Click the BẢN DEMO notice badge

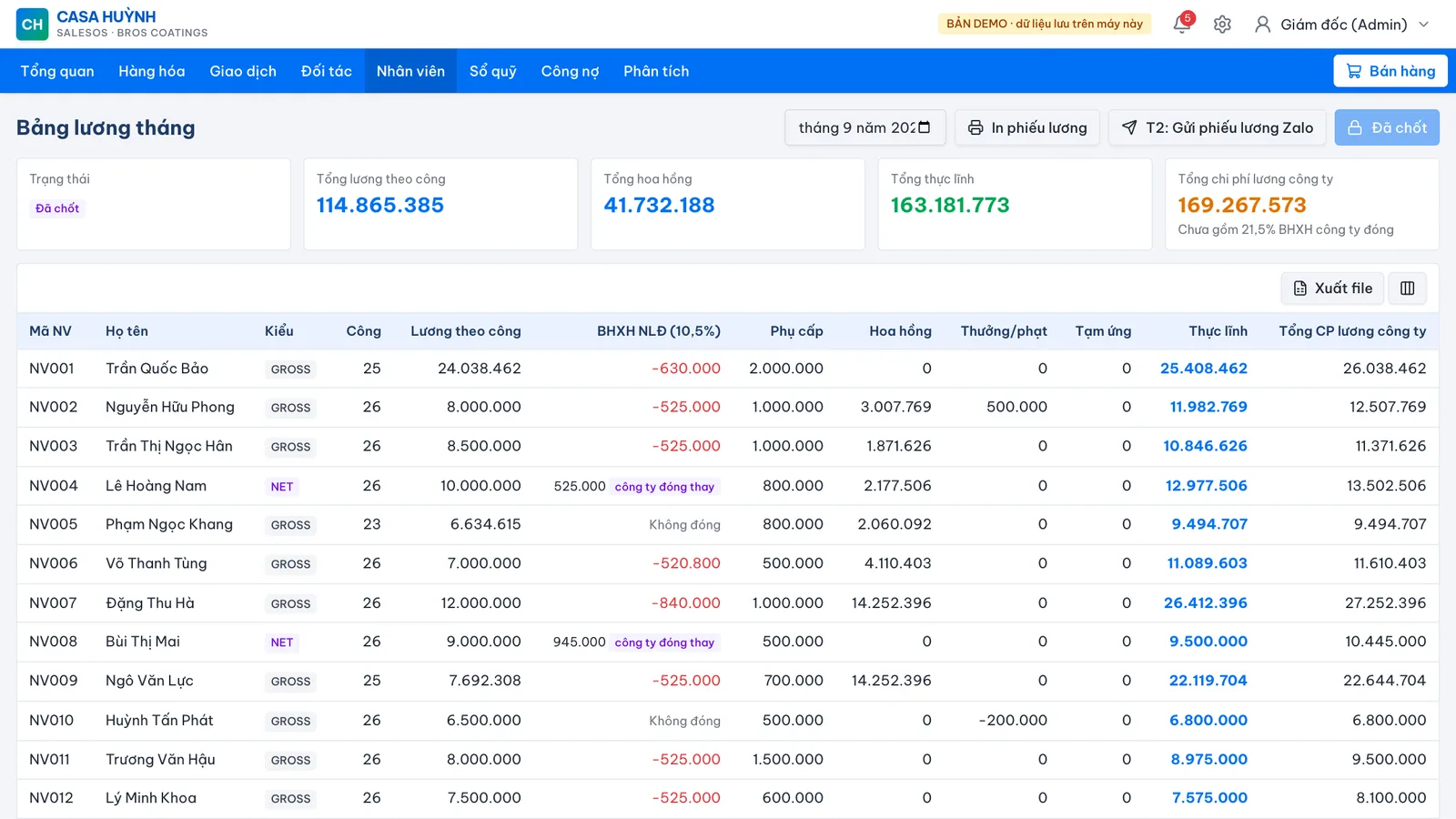pos(1045,24)
